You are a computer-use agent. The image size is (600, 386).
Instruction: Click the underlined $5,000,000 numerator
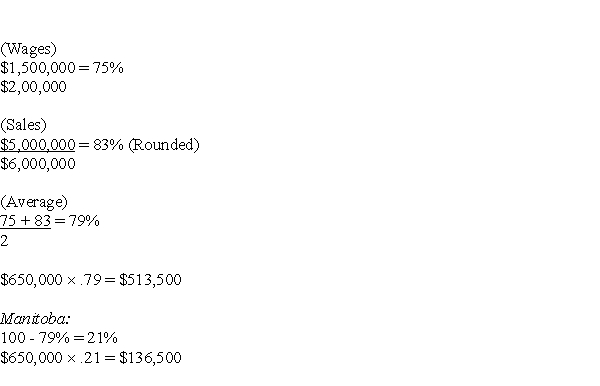tap(38, 145)
